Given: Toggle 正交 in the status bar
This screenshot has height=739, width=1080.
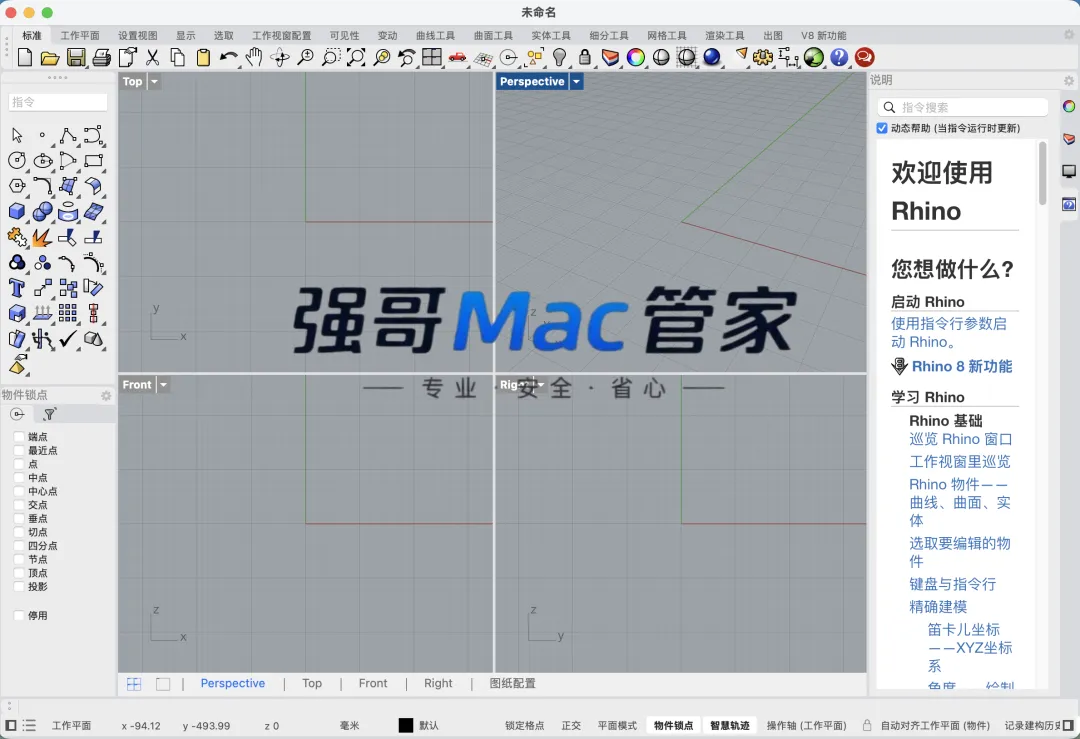Looking at the screenshot, I should click(571, 725).
